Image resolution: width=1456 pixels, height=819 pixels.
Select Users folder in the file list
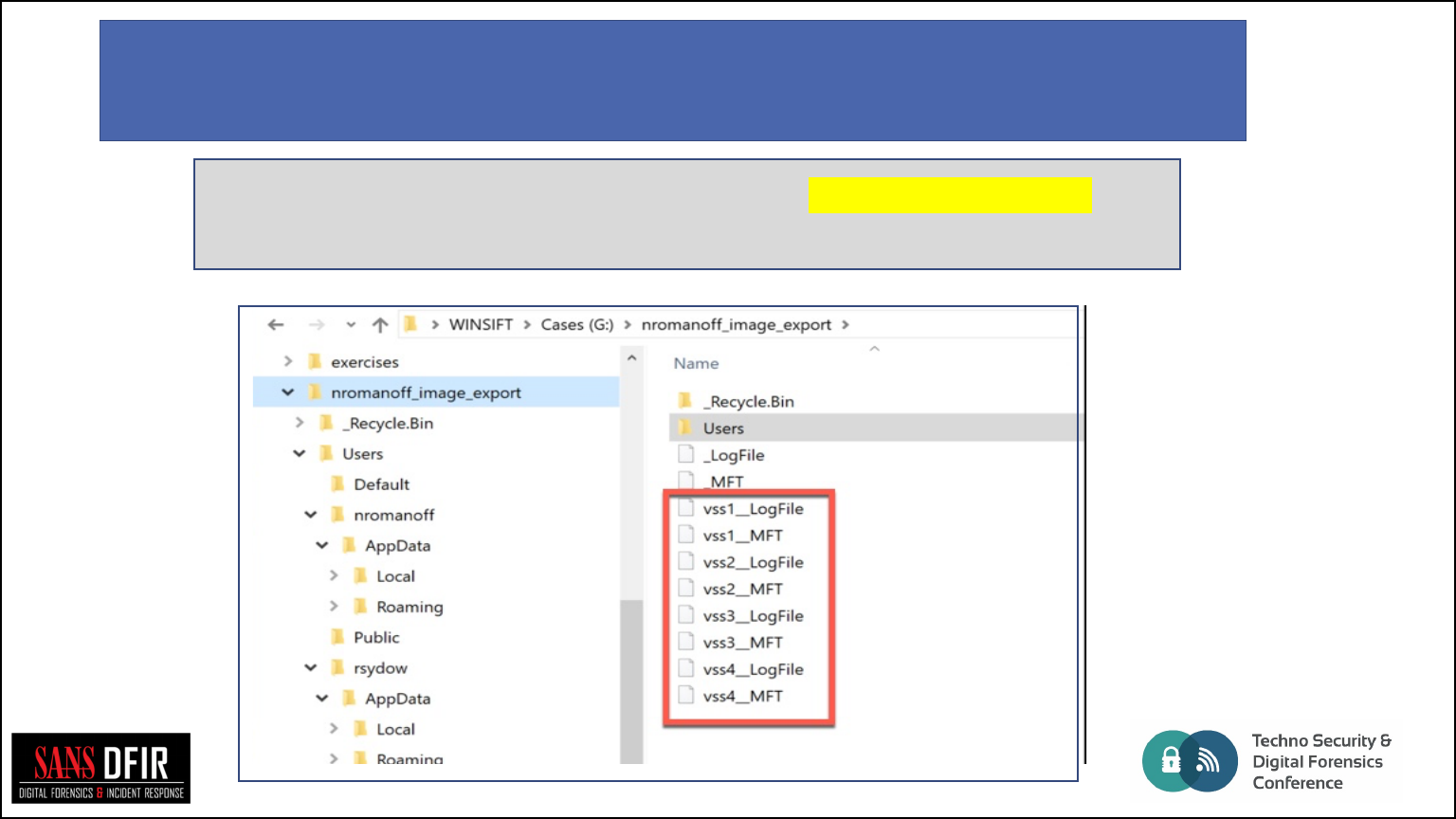point(723,428)
